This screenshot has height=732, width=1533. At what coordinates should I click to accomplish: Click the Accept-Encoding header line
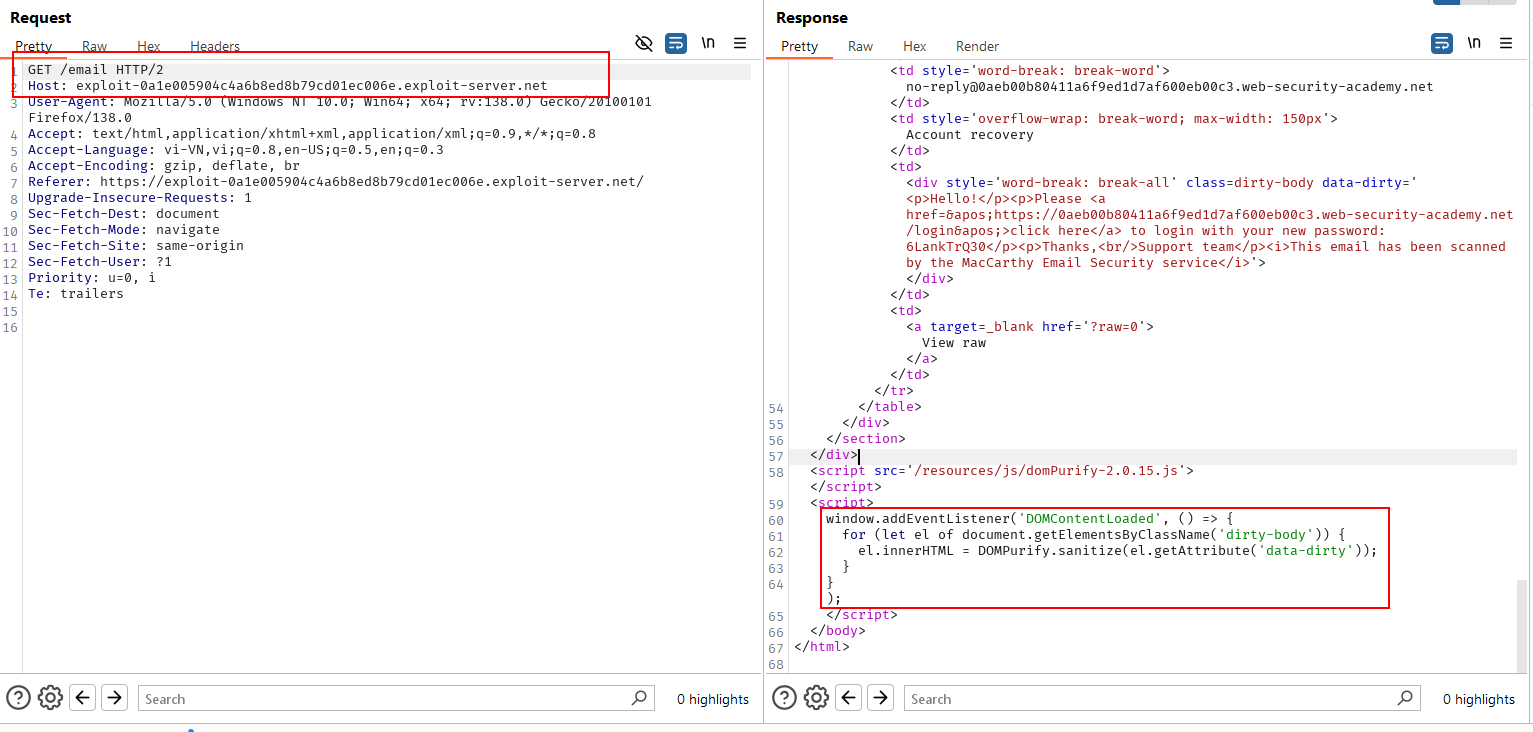164,166
